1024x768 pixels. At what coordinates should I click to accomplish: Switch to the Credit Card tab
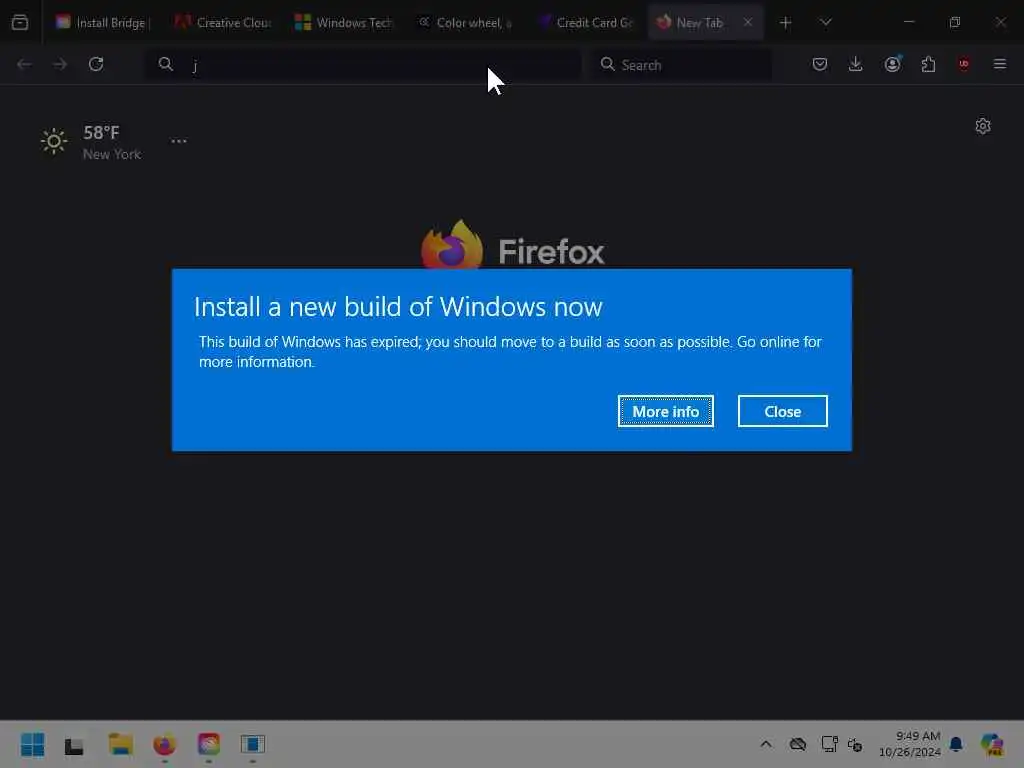pos(585,23)
